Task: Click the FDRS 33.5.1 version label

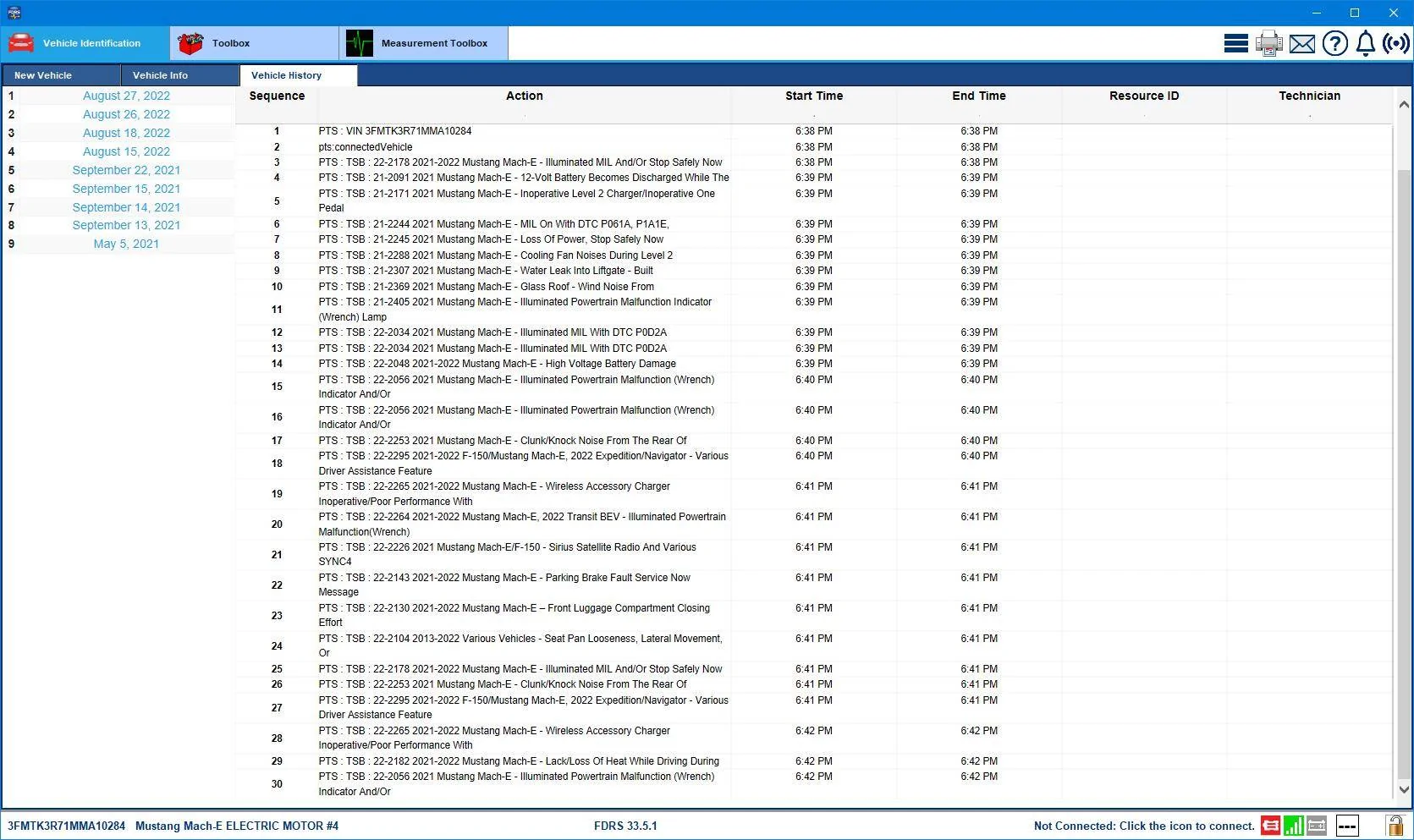Action: coord(625,826)
